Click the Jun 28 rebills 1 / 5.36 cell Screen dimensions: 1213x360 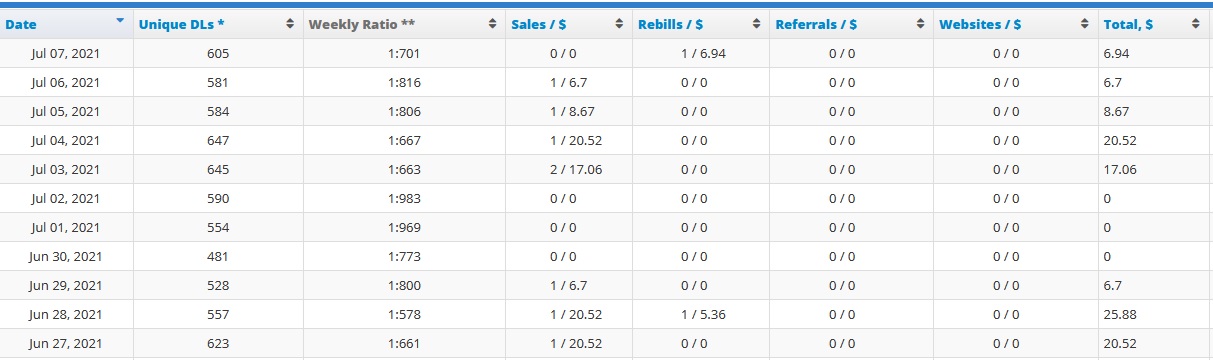[x=701, y=314]
